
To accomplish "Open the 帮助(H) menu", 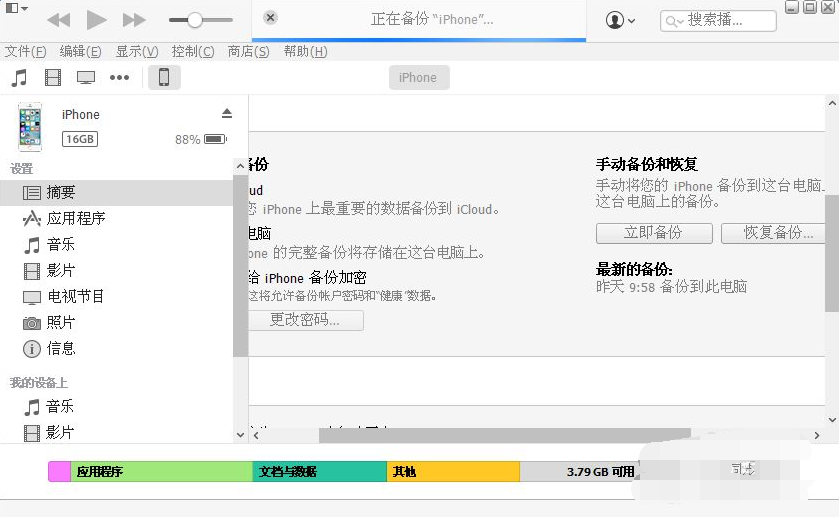I will 305,51.
